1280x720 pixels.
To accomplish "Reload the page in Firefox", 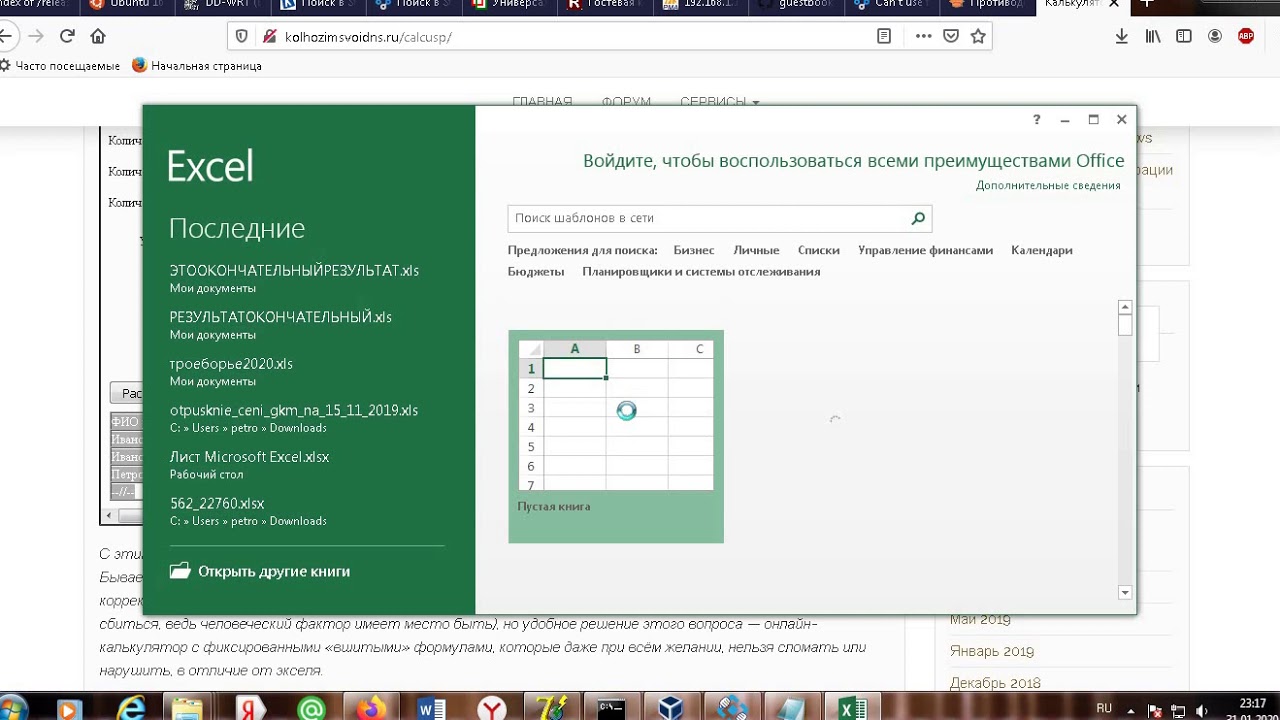I will click(67, 36).
